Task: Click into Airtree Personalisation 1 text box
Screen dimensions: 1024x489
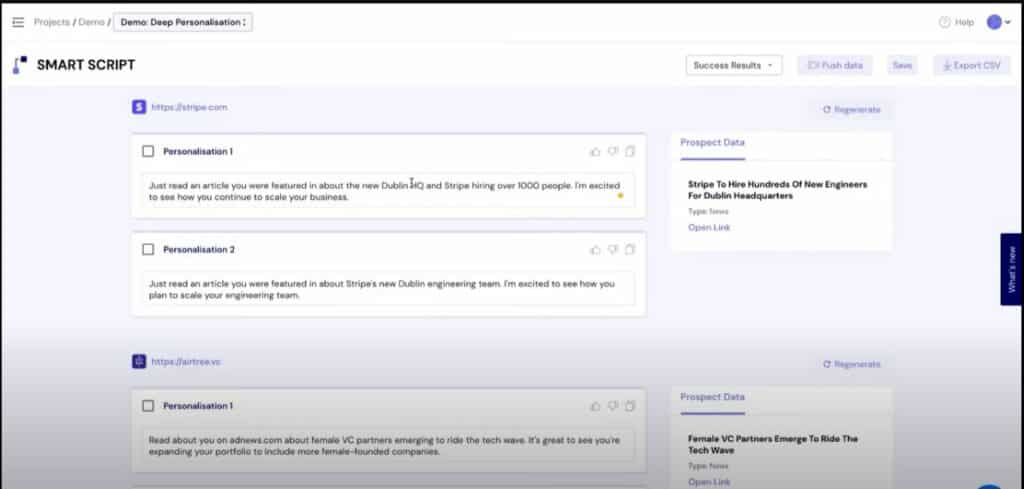Action: coord(389,445)
